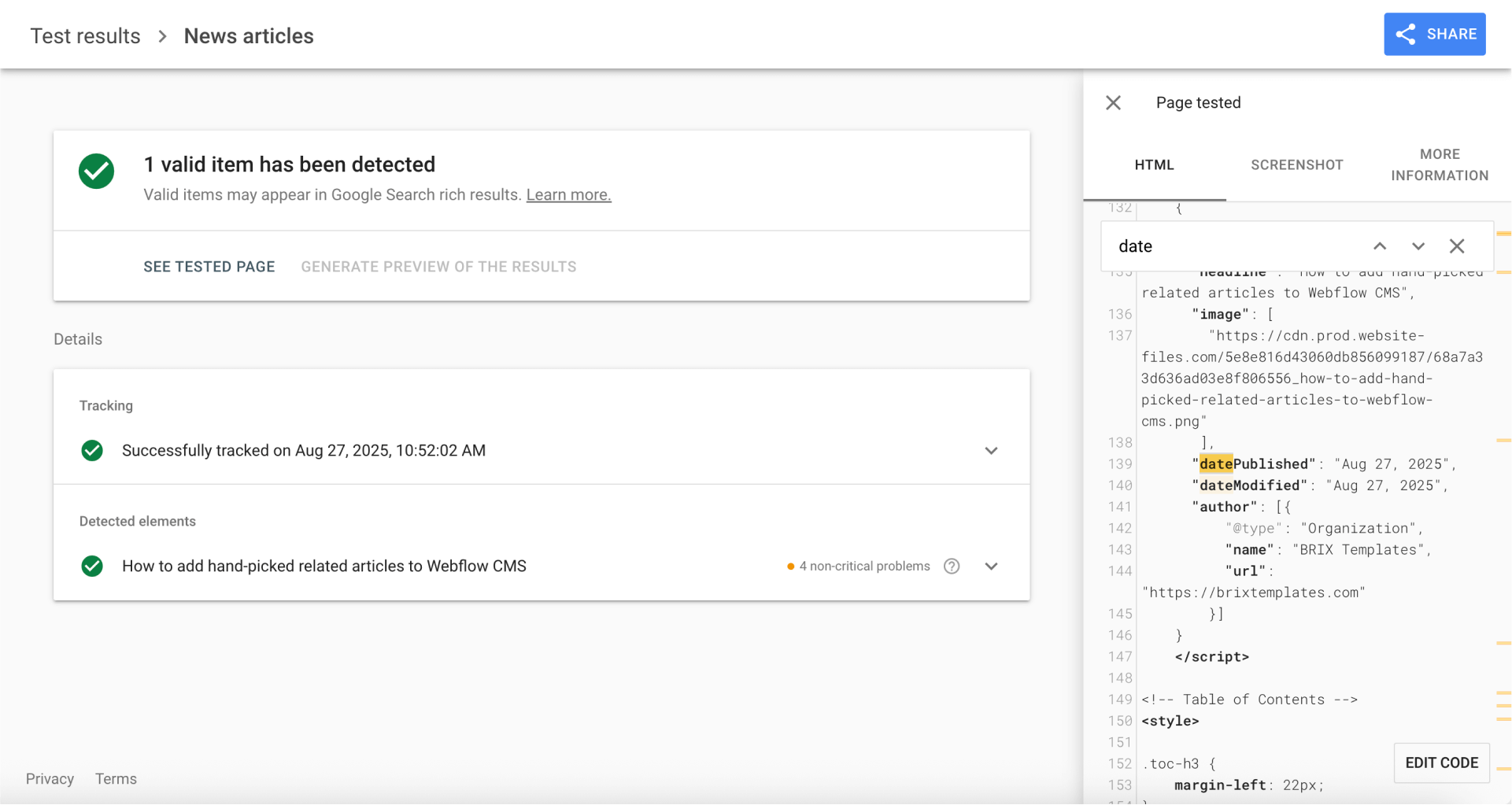Click the EDIT CODE button
Screen dimensions: 1512x805
point(1441,763)
